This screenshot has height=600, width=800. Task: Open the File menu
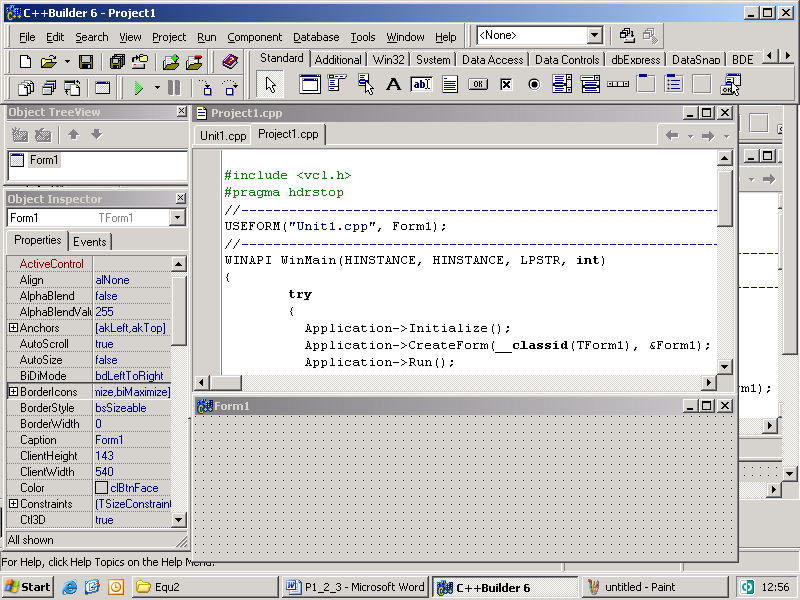pyautogui.click(x=27, y=37)
